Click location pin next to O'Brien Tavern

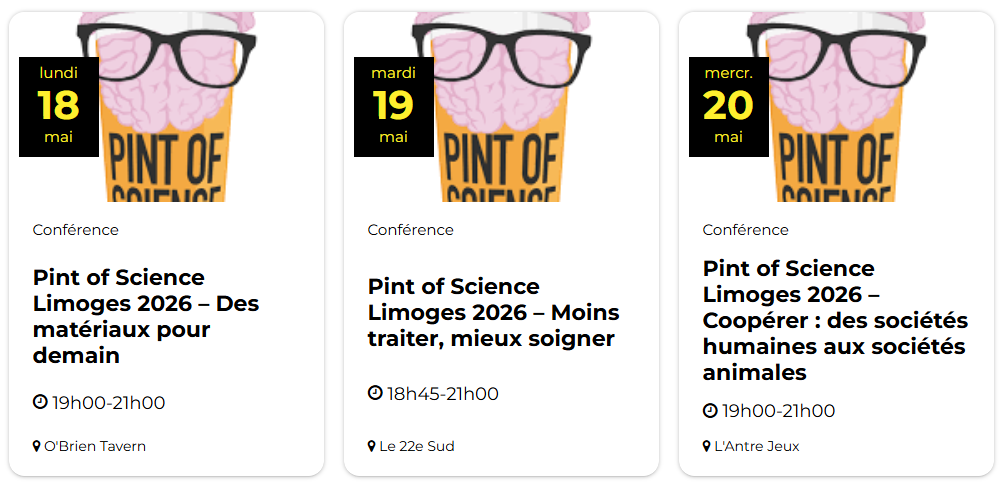[x=37, y=446]
